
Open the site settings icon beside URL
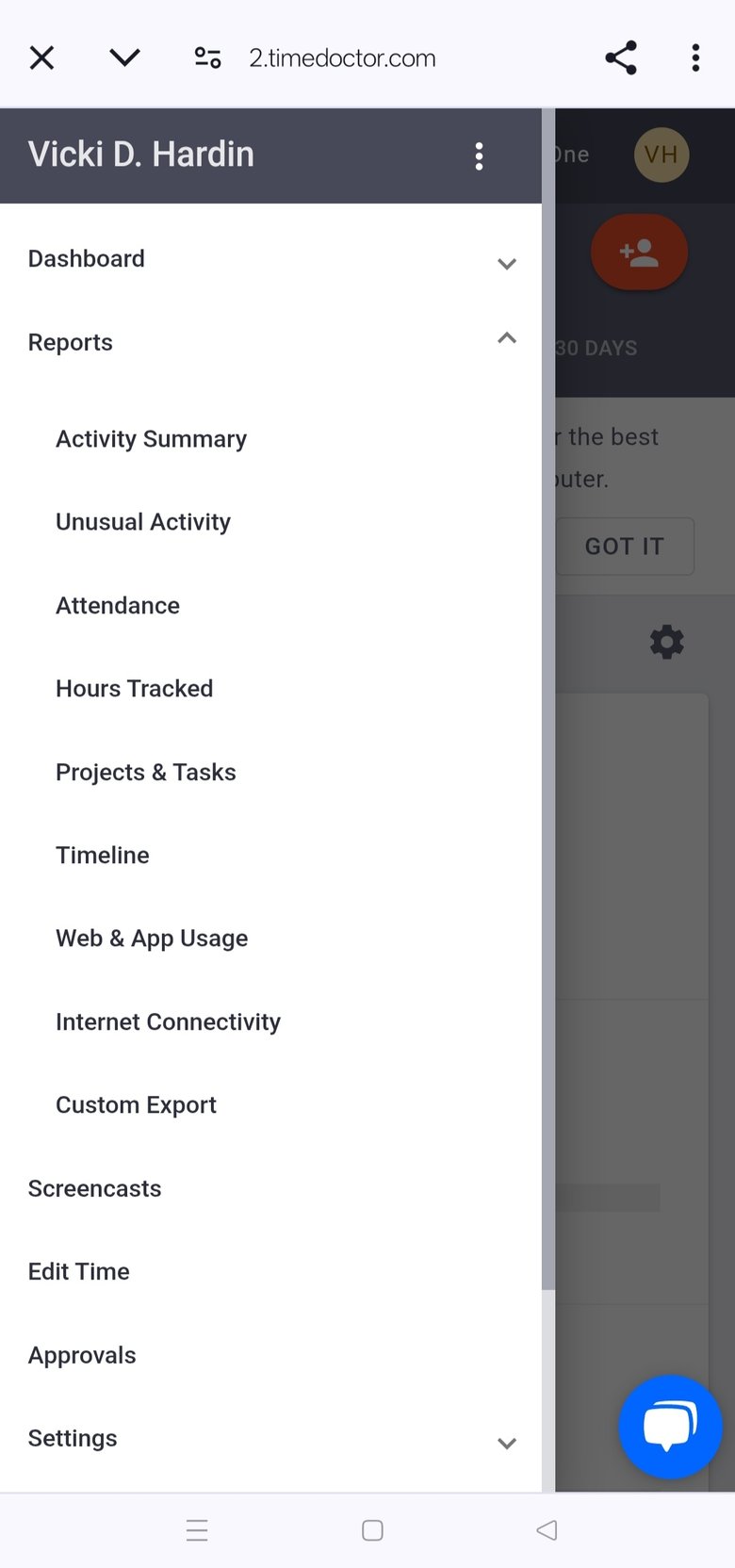(207, 57)
